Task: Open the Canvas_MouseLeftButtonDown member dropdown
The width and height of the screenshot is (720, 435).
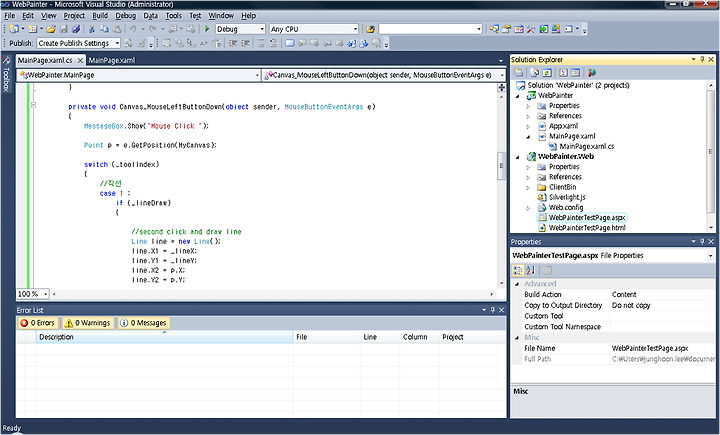Action: (502, 75)
